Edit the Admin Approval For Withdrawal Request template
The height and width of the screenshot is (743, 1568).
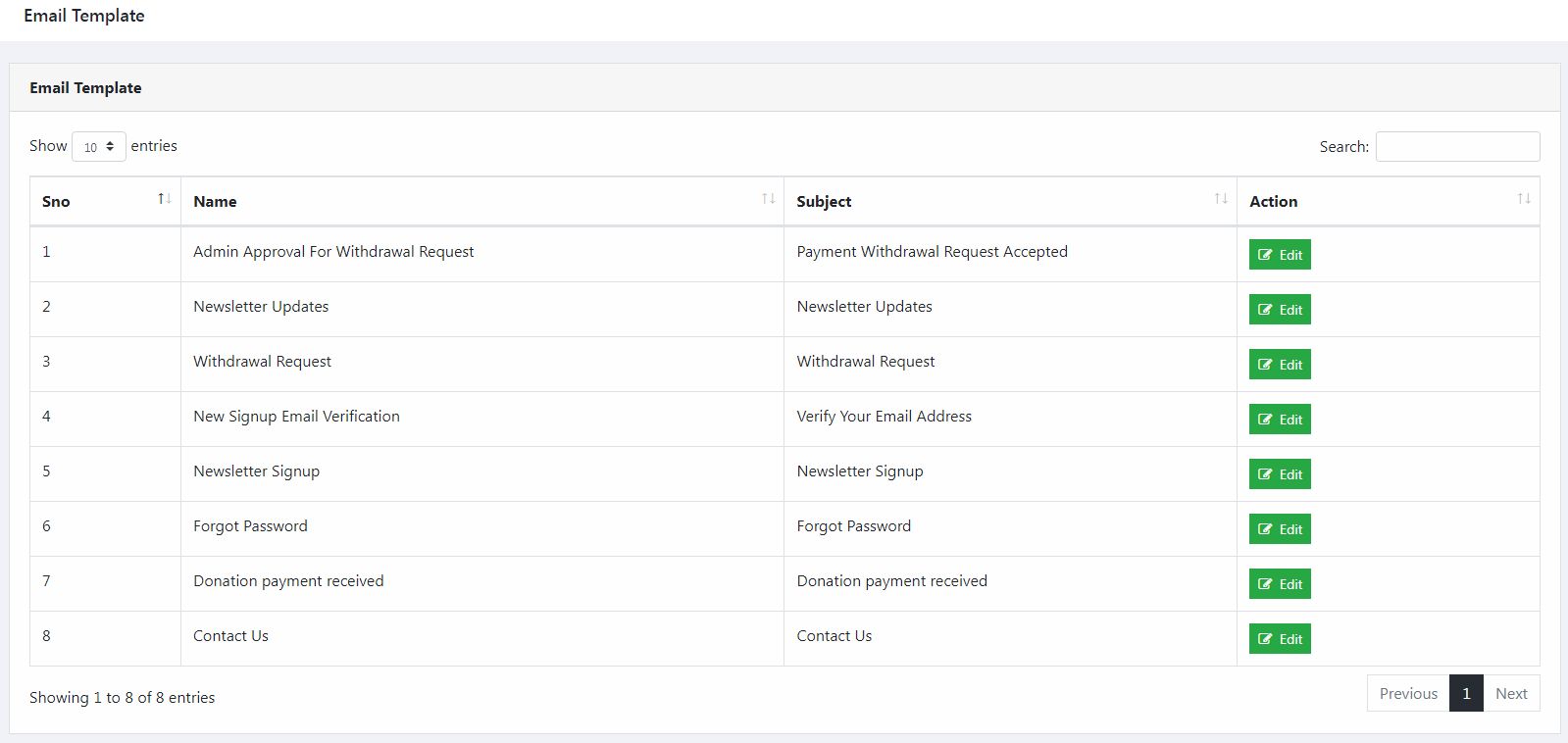[x=1280, y=255]
